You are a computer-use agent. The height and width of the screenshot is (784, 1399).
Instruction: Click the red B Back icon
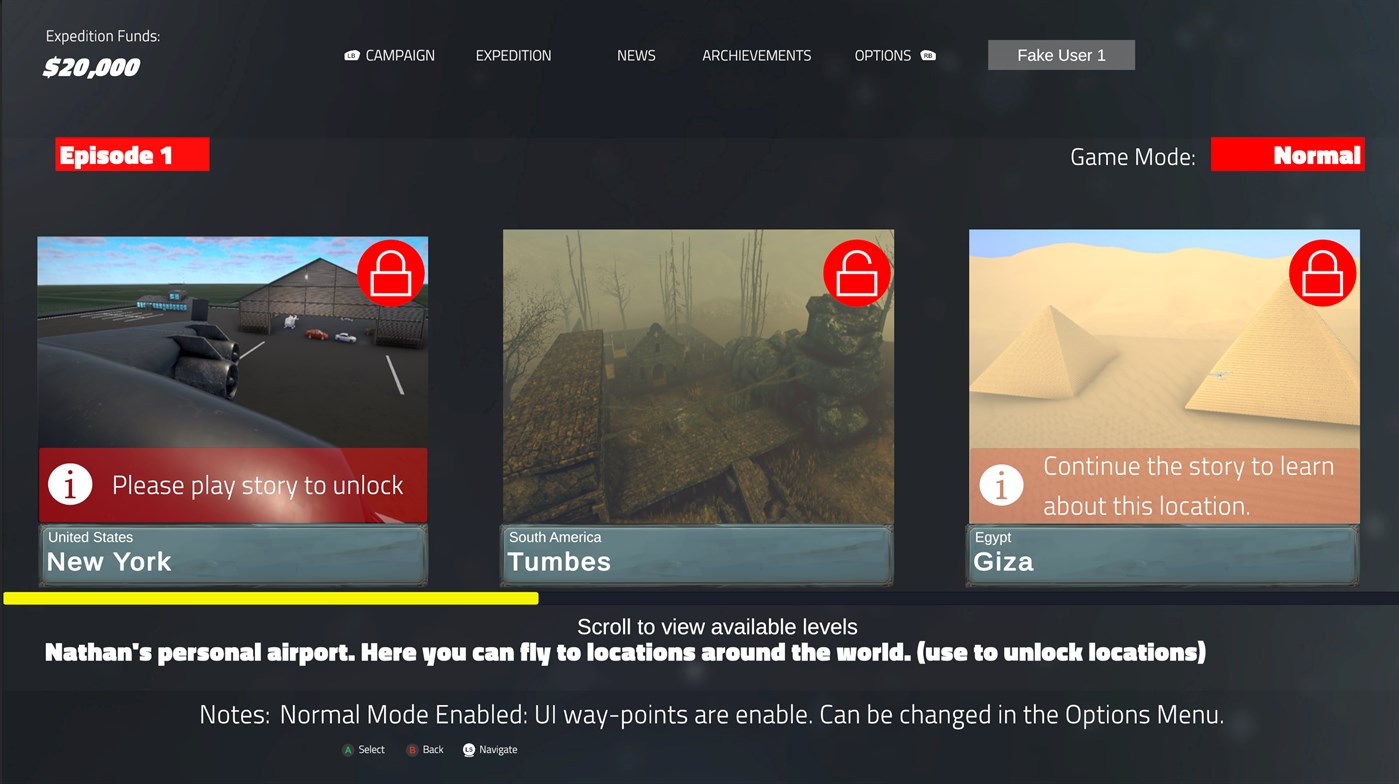[411, 750]
